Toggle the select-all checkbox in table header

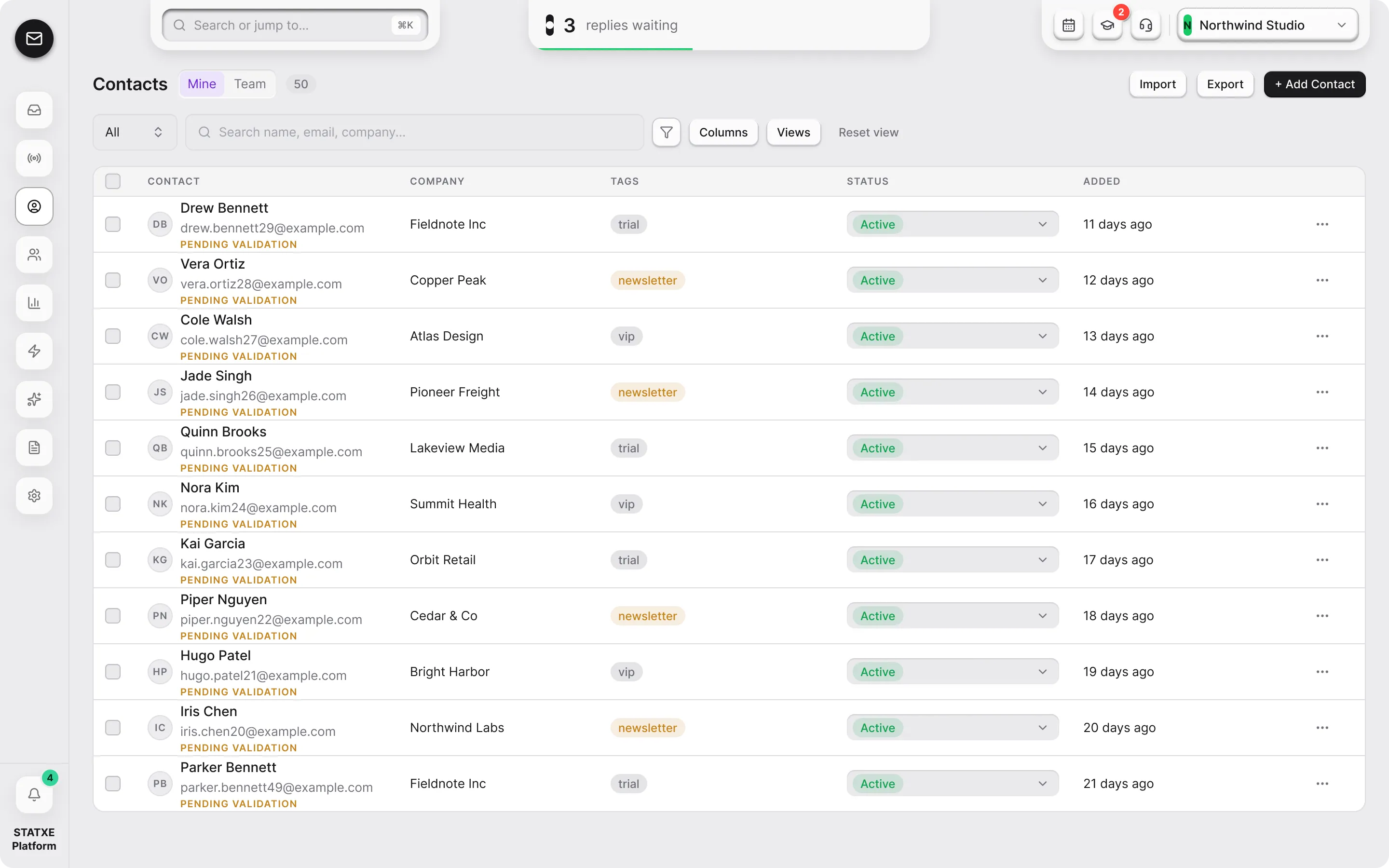coord(113,181)
